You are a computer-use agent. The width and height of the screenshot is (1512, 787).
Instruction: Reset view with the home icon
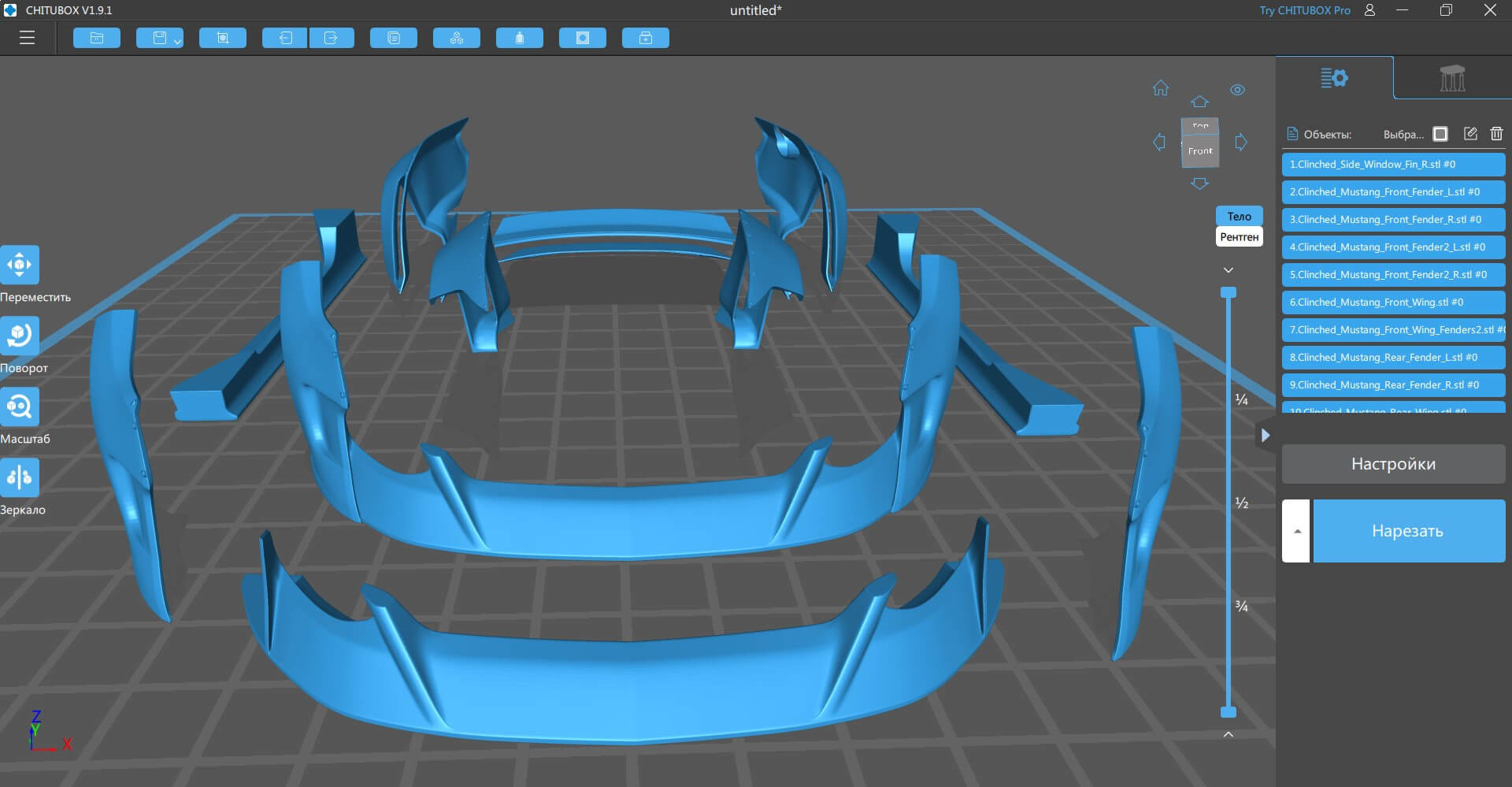point(1161,88)
